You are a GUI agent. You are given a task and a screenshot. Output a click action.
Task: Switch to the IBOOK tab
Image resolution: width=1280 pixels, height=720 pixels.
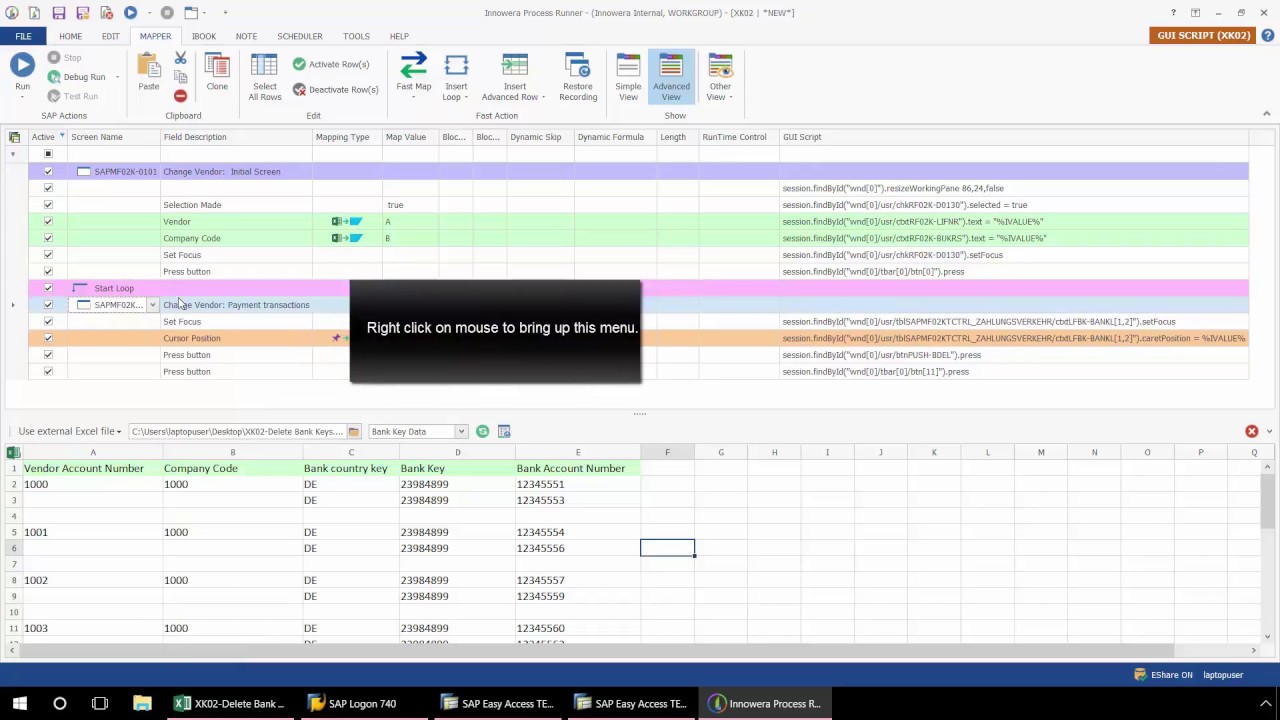[x=204, y=36]
